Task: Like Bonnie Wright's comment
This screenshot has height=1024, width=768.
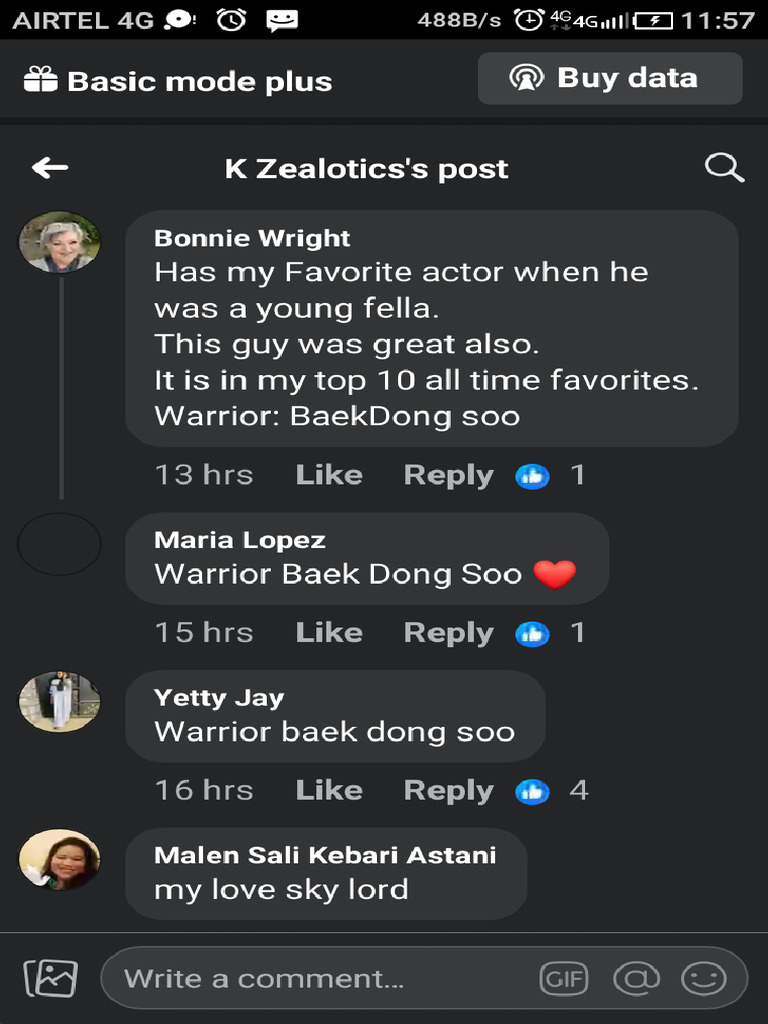Action: pos(328,475)
